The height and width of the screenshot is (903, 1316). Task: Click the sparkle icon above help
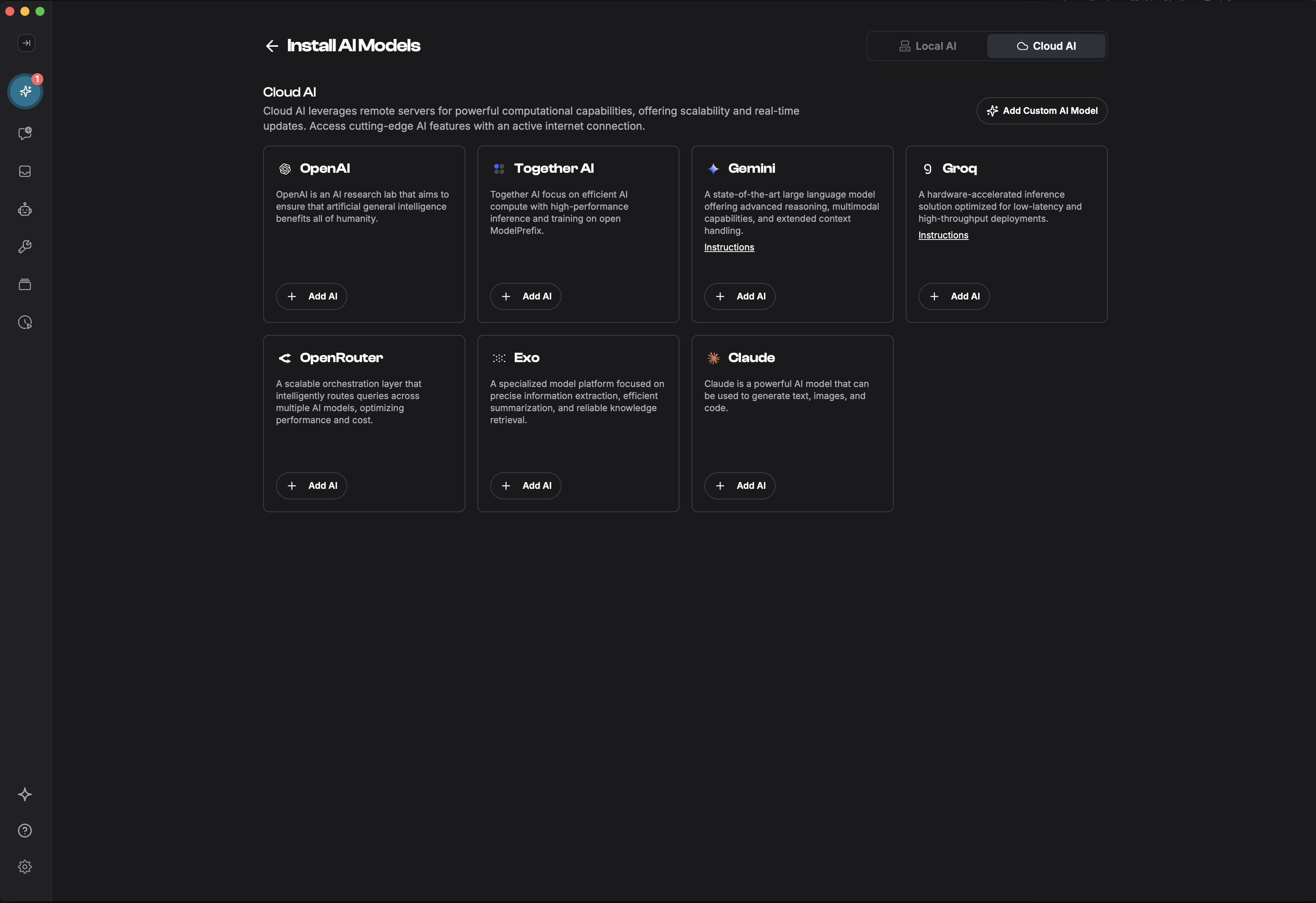25,794
